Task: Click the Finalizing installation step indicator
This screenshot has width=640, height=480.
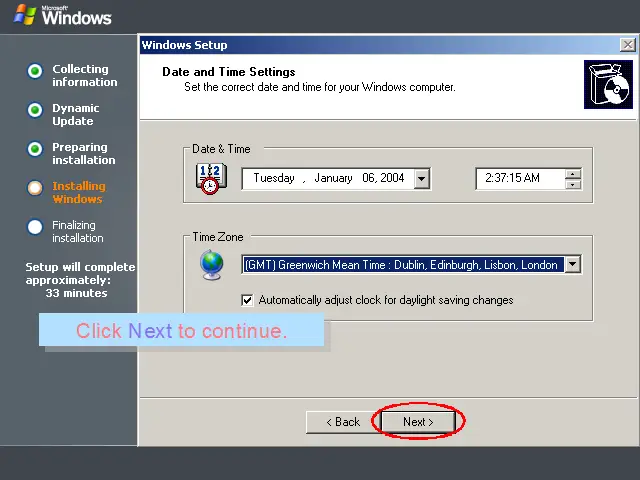Action: [x=35, y=227]
